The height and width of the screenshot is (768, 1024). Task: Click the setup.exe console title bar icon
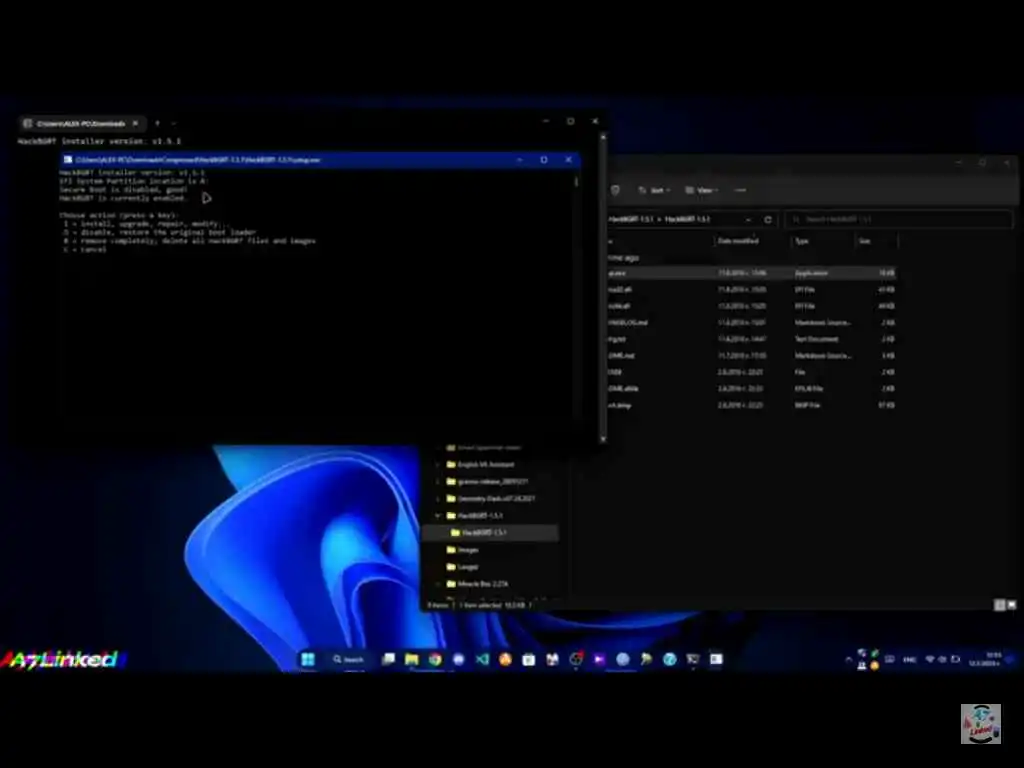[68, 159]
